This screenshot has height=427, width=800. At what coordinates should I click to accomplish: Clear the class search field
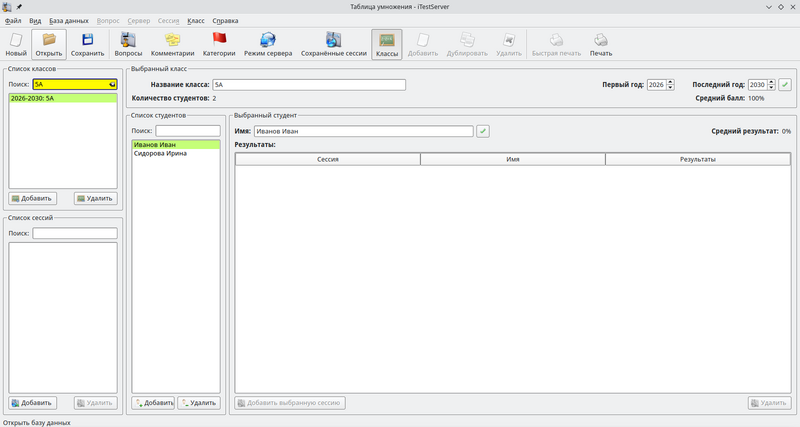tap(112, 85)
